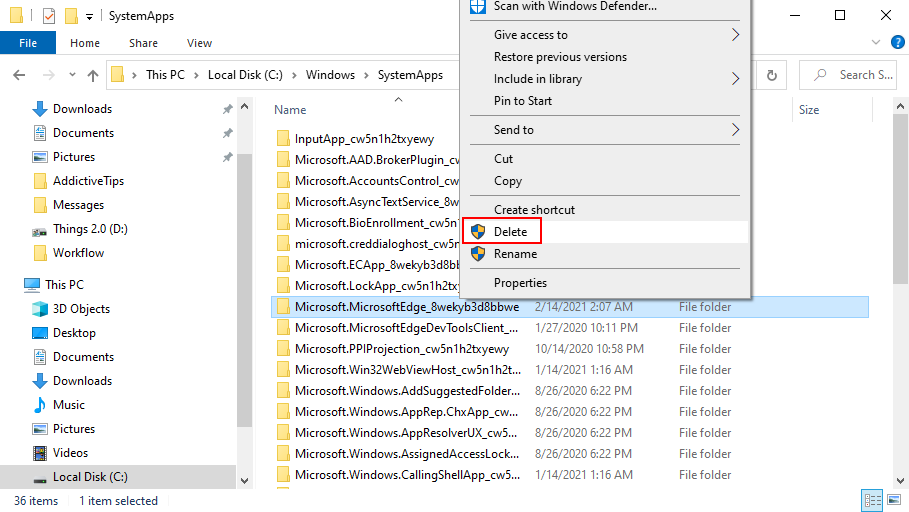Open pinned Pictures in Quick access
The image size is (909, 512).
point(74,157)
